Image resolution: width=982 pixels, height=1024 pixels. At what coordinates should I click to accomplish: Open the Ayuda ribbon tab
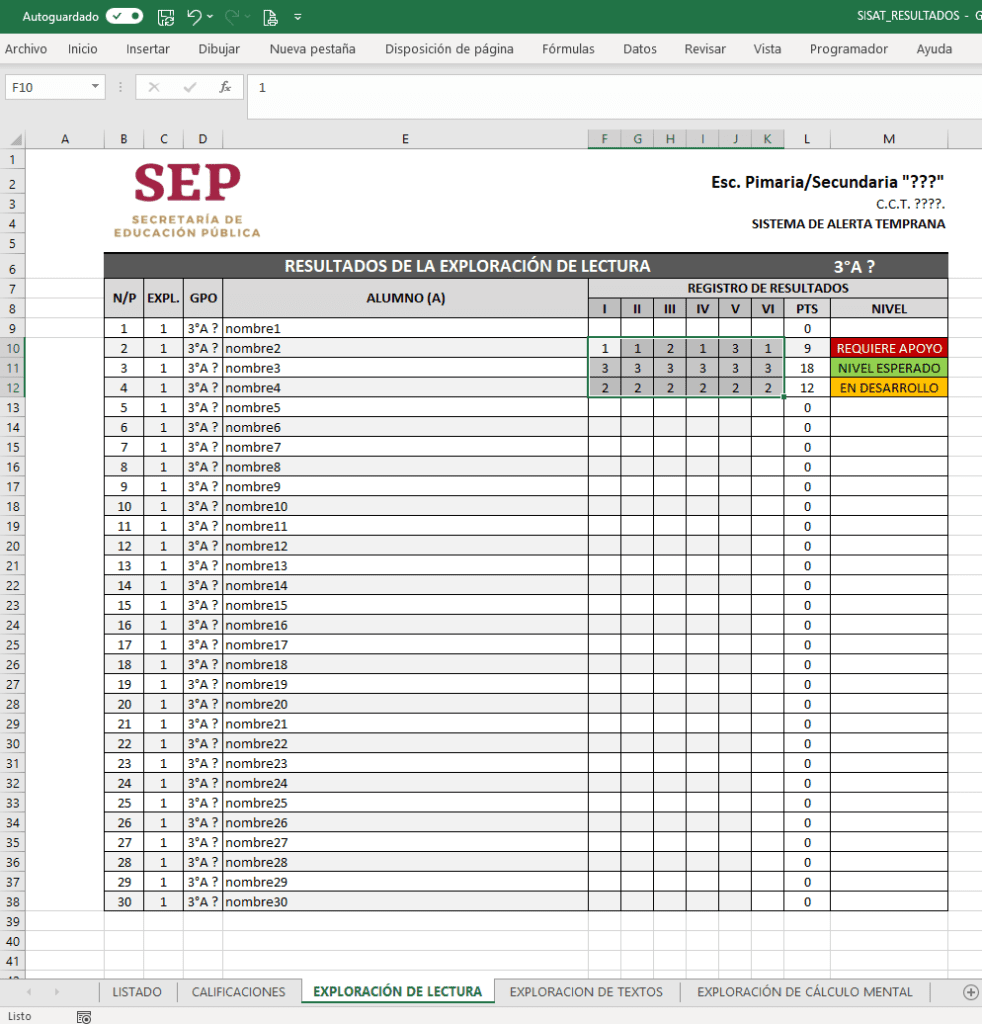tap(934, 49)
